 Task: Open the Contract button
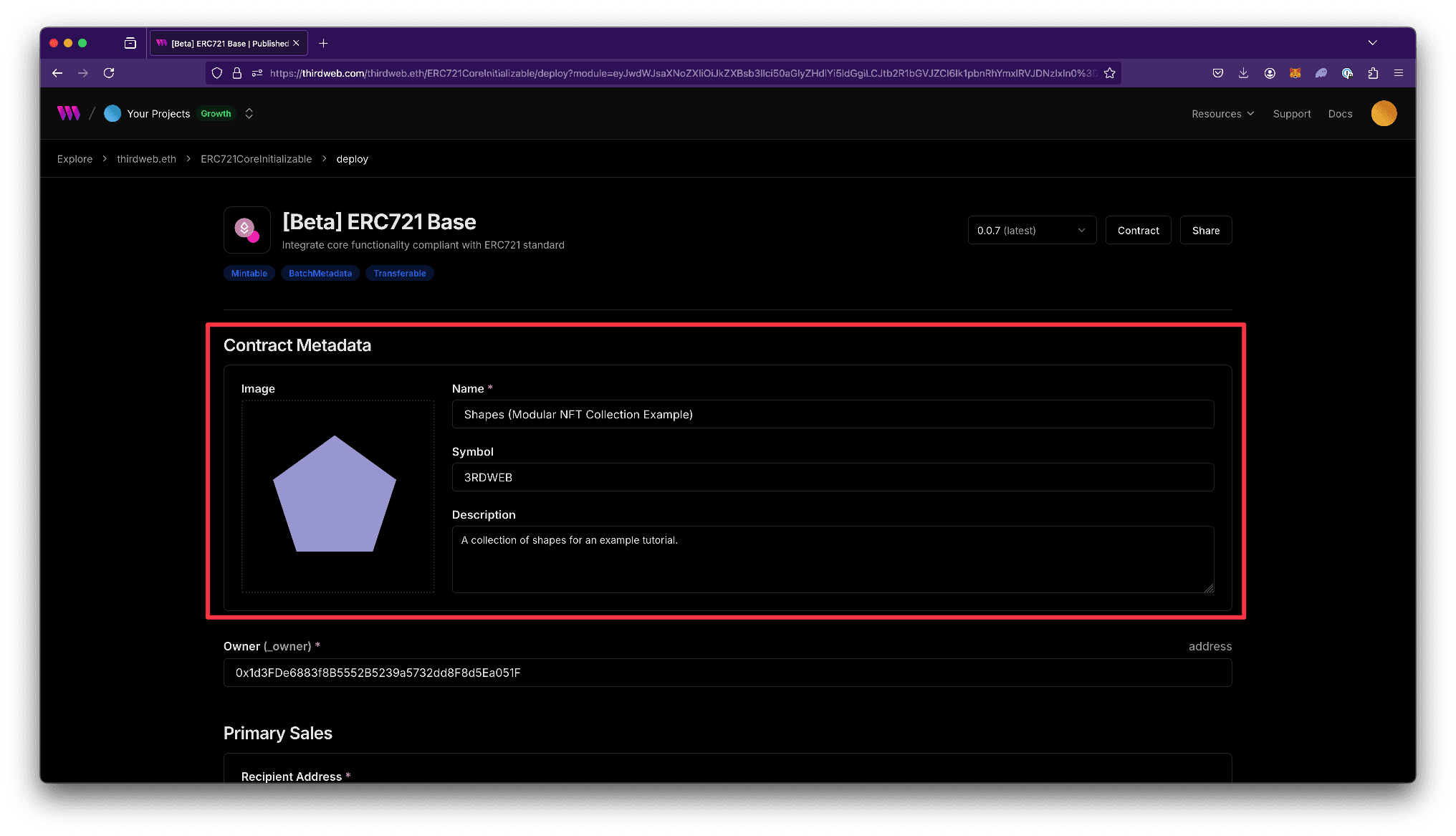tap(1138, 230)
